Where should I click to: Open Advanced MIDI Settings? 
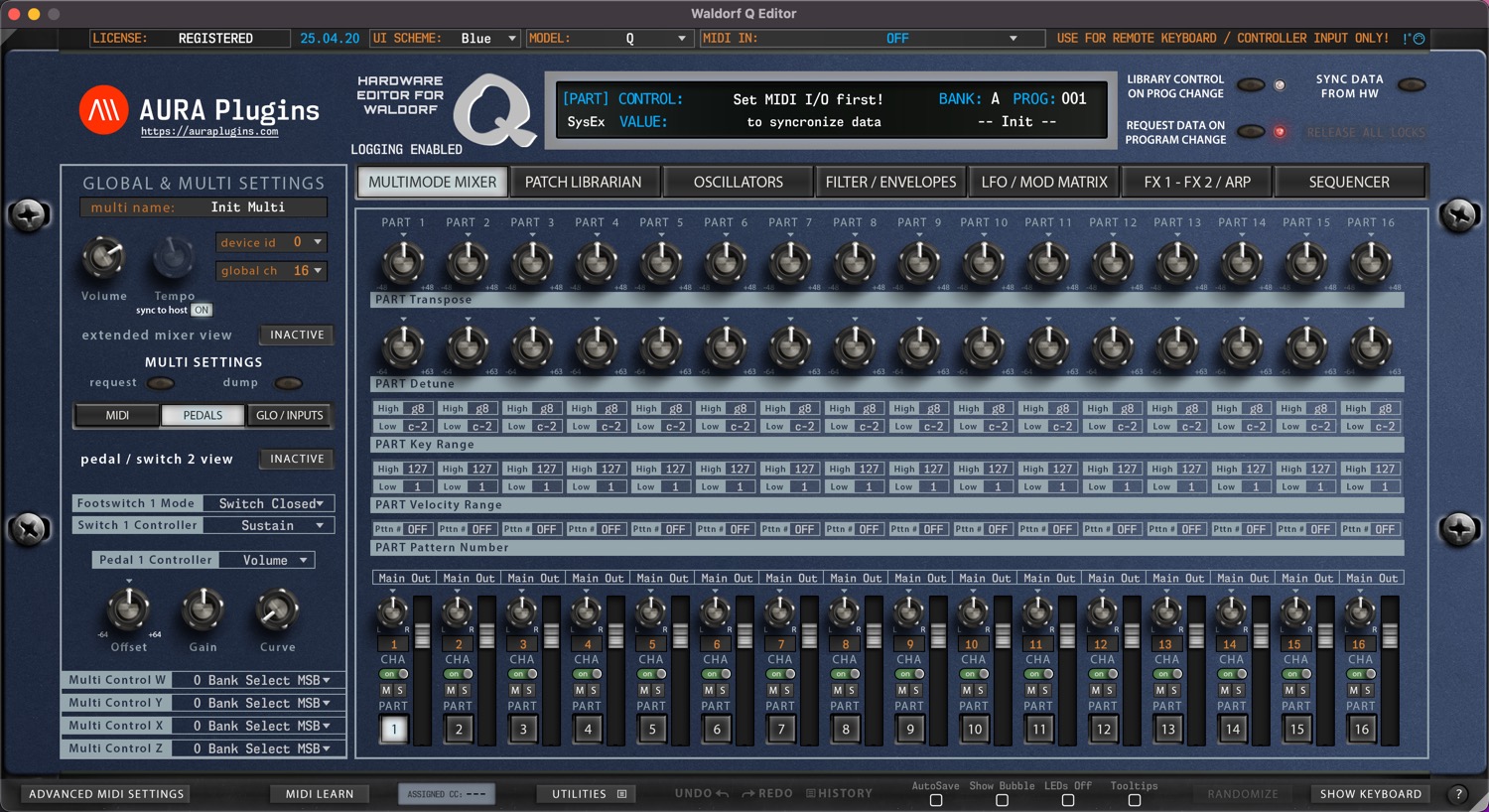click(x=106, y=794)
